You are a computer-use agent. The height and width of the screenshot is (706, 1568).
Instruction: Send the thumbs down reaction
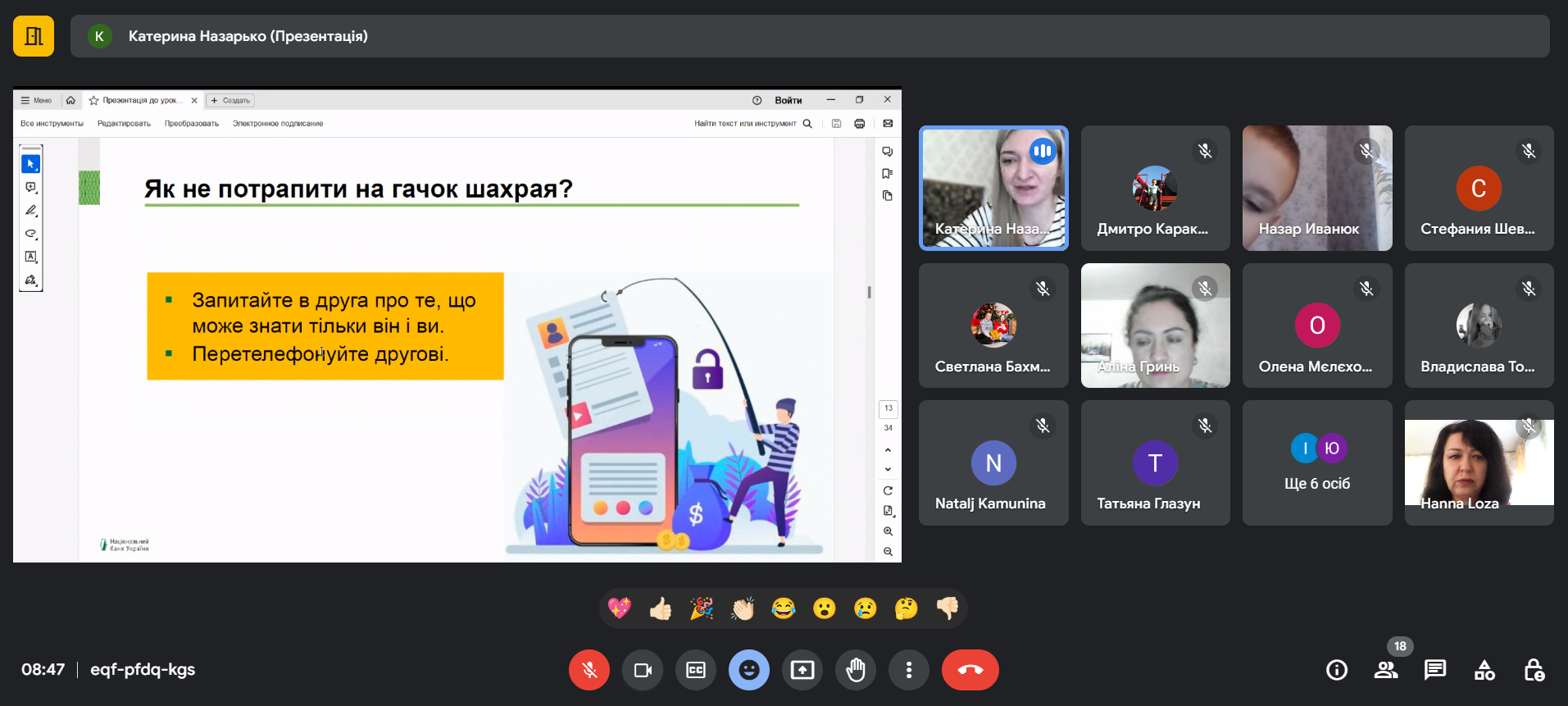pos(948,608)
